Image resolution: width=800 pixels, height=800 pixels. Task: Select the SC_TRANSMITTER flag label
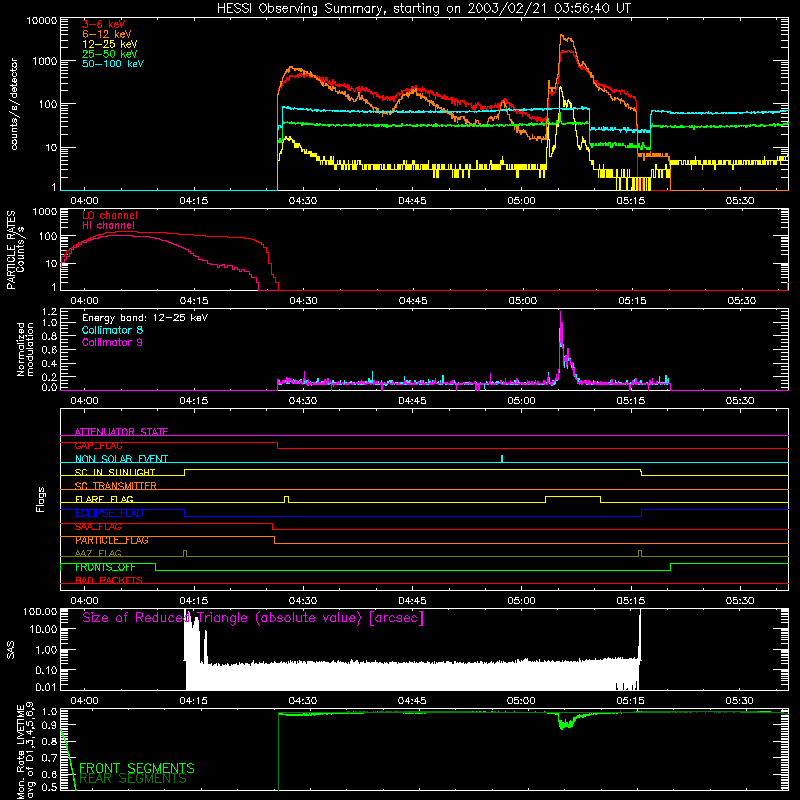point(116,486)
